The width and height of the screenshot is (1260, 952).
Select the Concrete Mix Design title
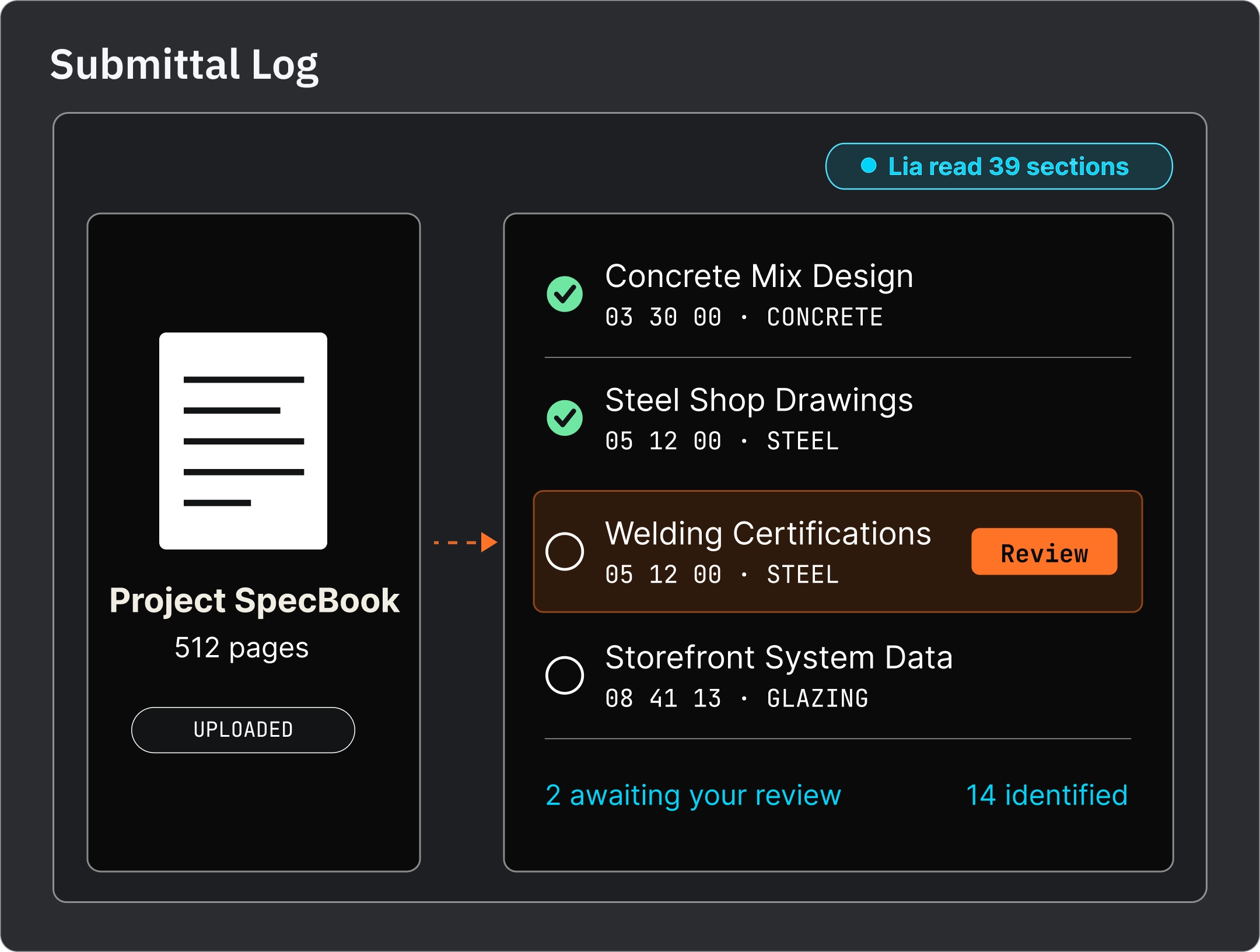click(x=759, y=276)
